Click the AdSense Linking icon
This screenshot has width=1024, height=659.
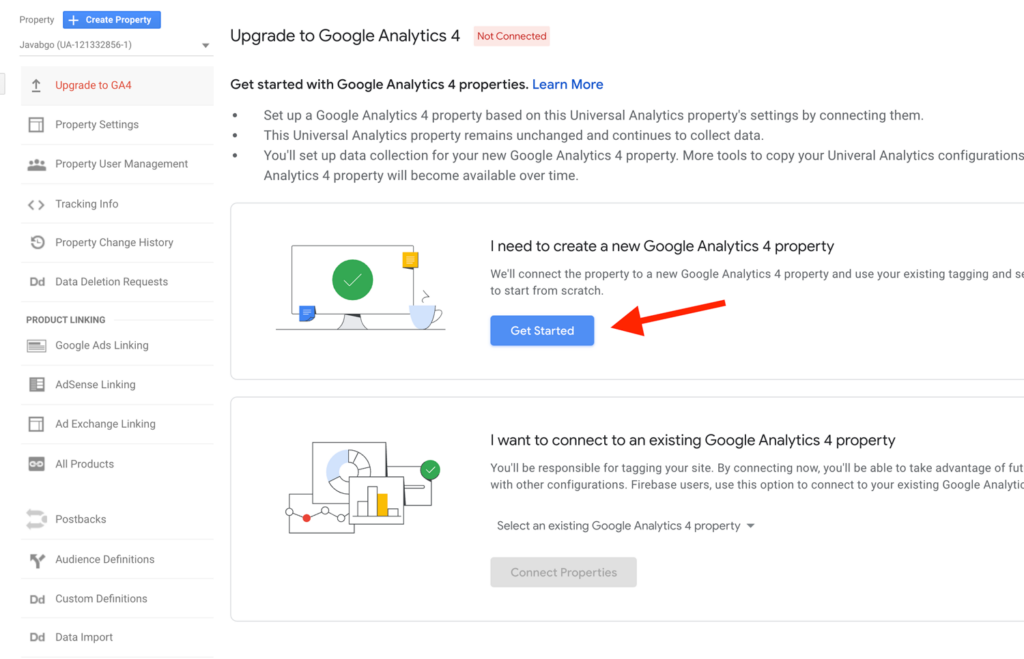click(37, 385)
